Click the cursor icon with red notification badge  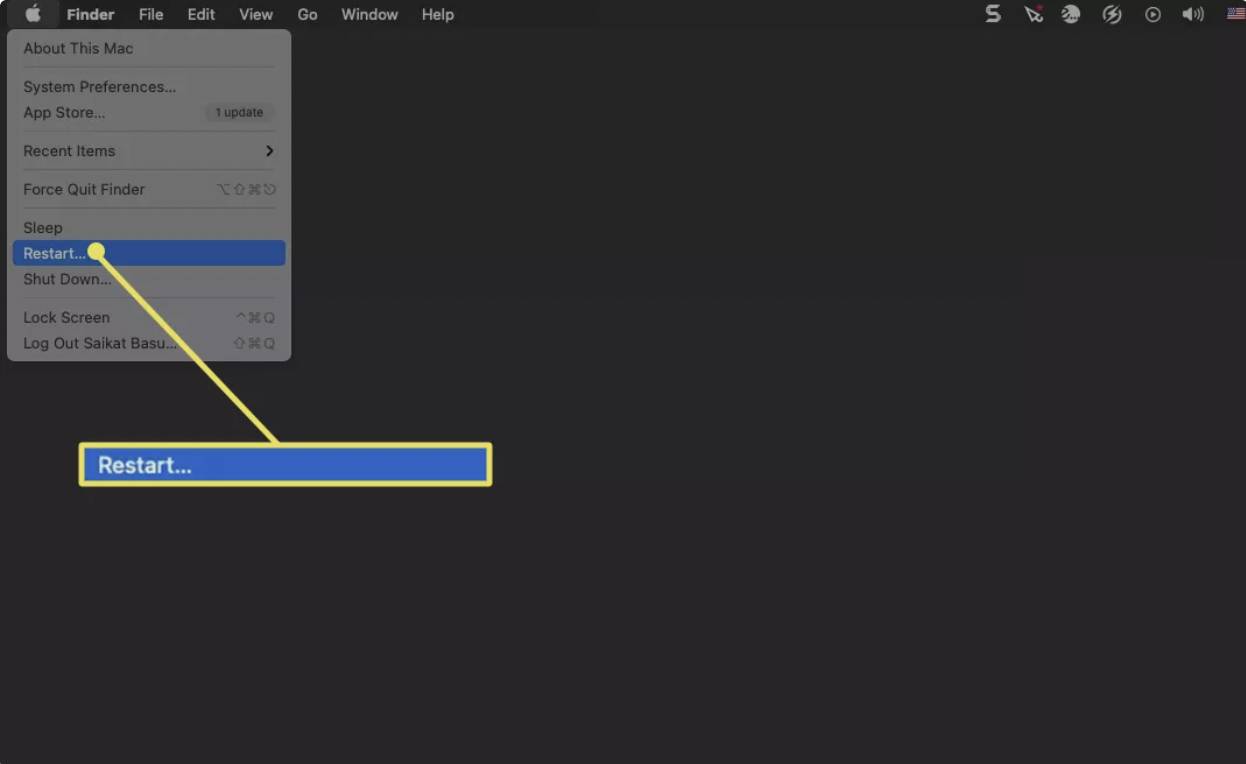1032,14
